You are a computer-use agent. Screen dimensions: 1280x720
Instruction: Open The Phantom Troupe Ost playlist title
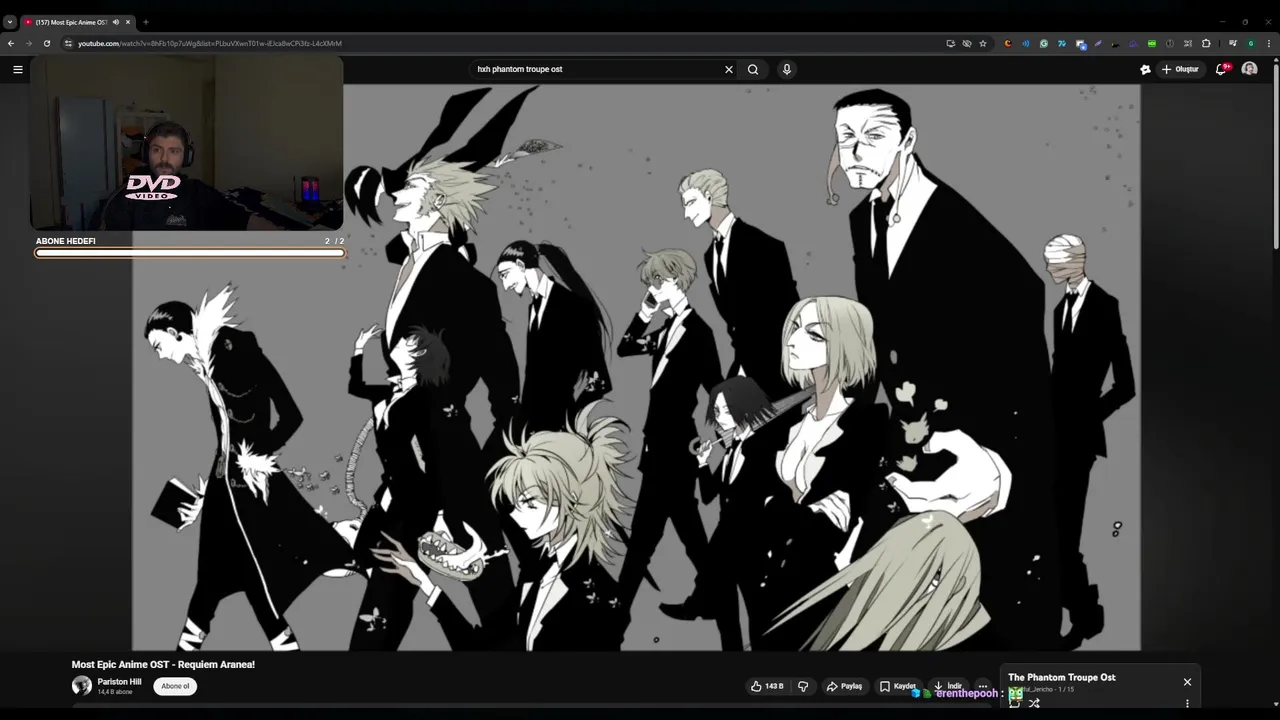tap(1062, 677)
